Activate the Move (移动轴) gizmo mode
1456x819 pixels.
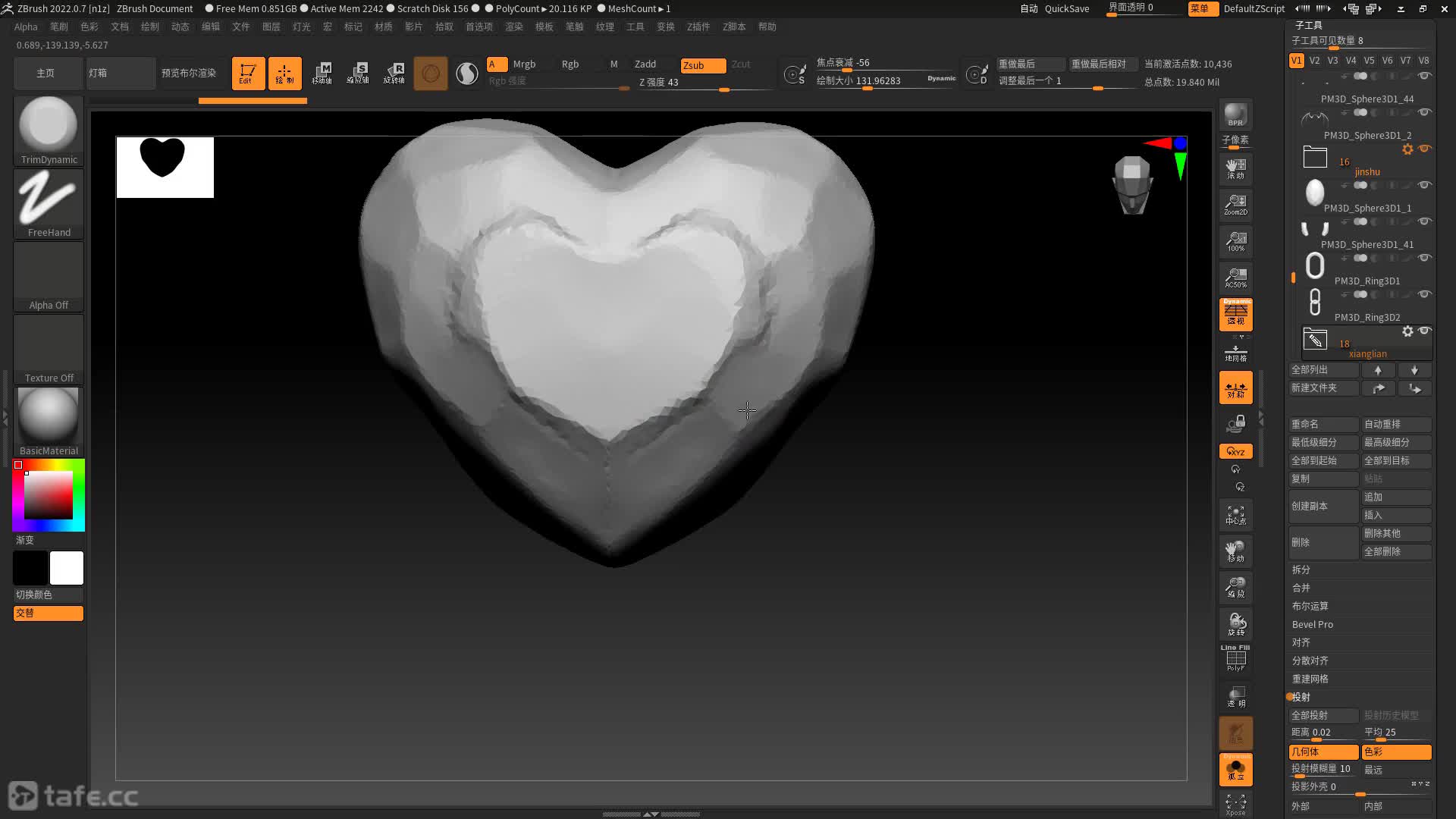pyautogui.click(x=322, y=74)
